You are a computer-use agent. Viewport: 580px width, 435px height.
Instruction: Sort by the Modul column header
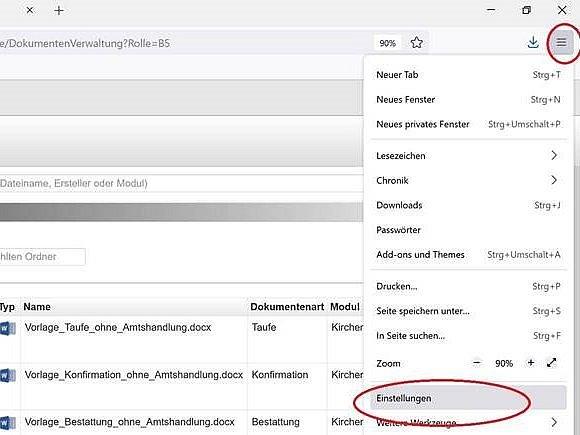coord(345,307)
